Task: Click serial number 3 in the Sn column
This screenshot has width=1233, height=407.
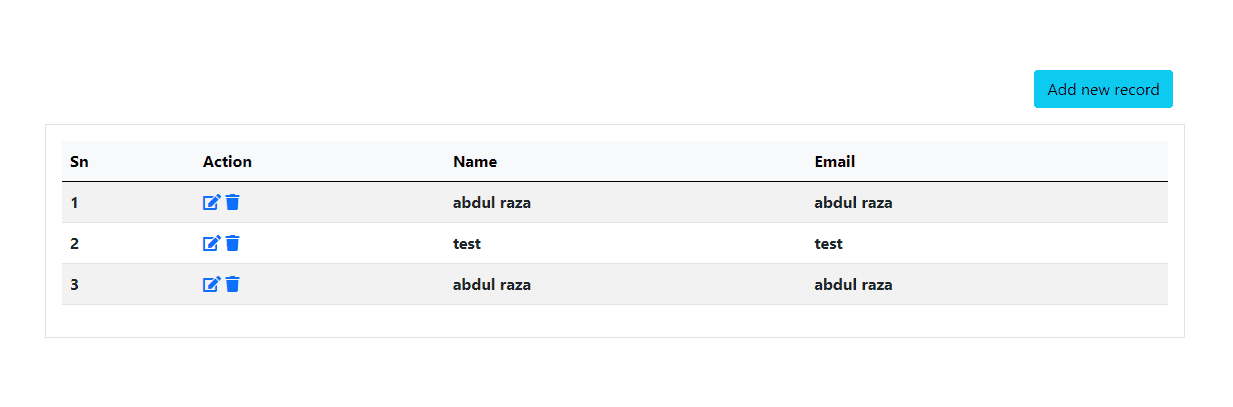Action: (75, 285)
